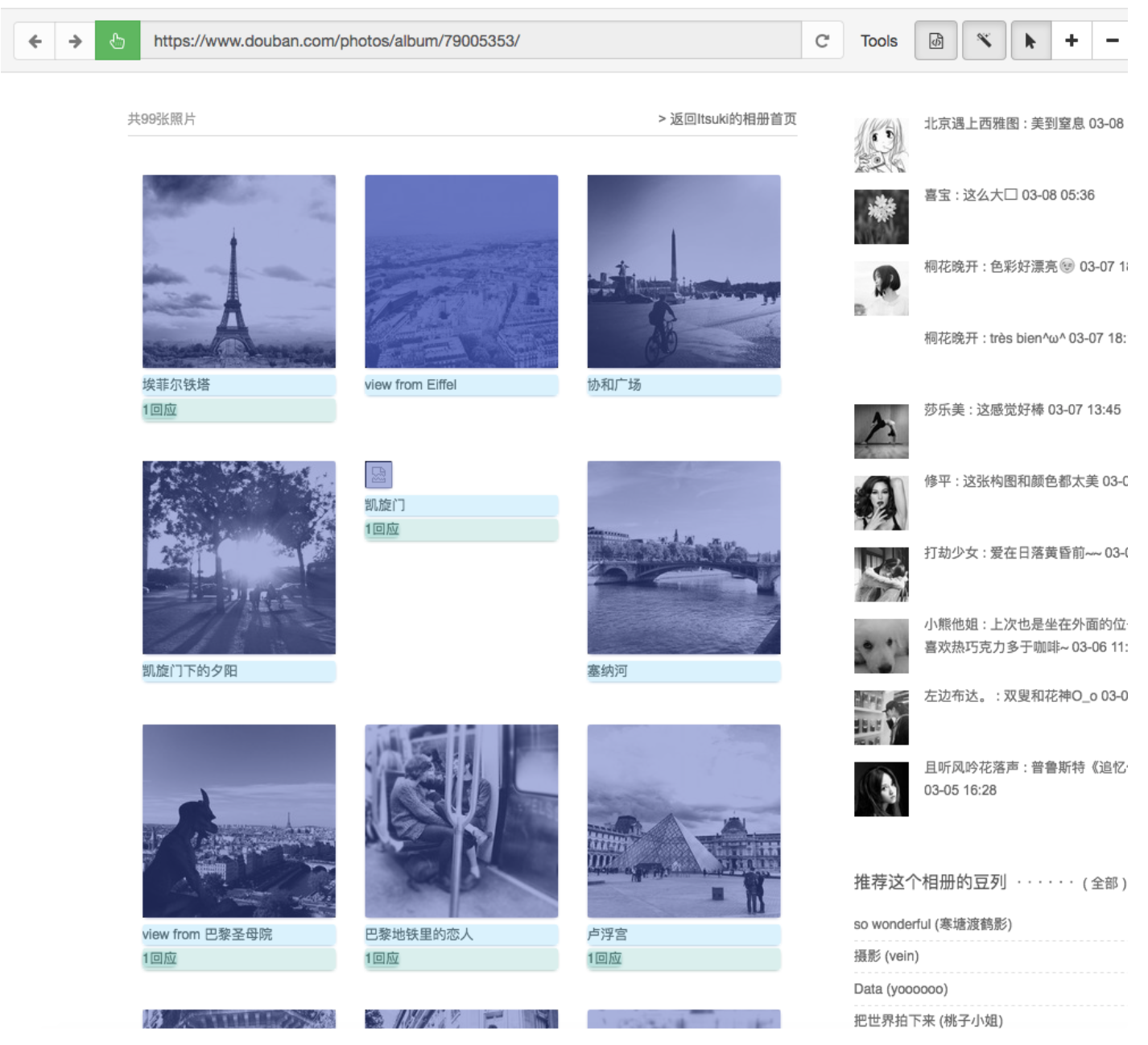This screenshot has width=1148, height=1045.
Task: Open 1回应 replies under 凯旋门
Action: (382, 529)
